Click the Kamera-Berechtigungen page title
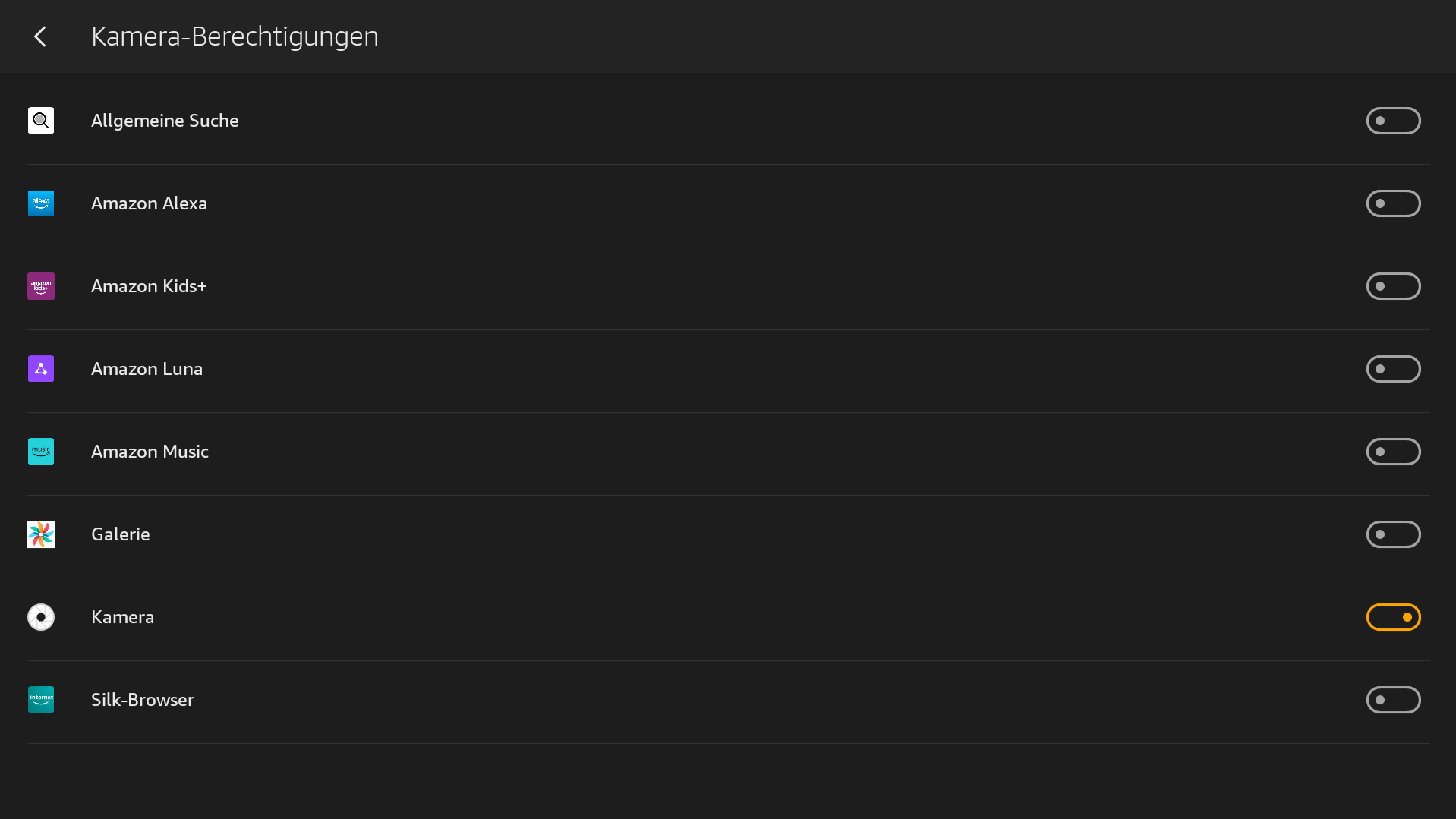1456x819 pixels. pyautogui.click(x=235, y=36)
